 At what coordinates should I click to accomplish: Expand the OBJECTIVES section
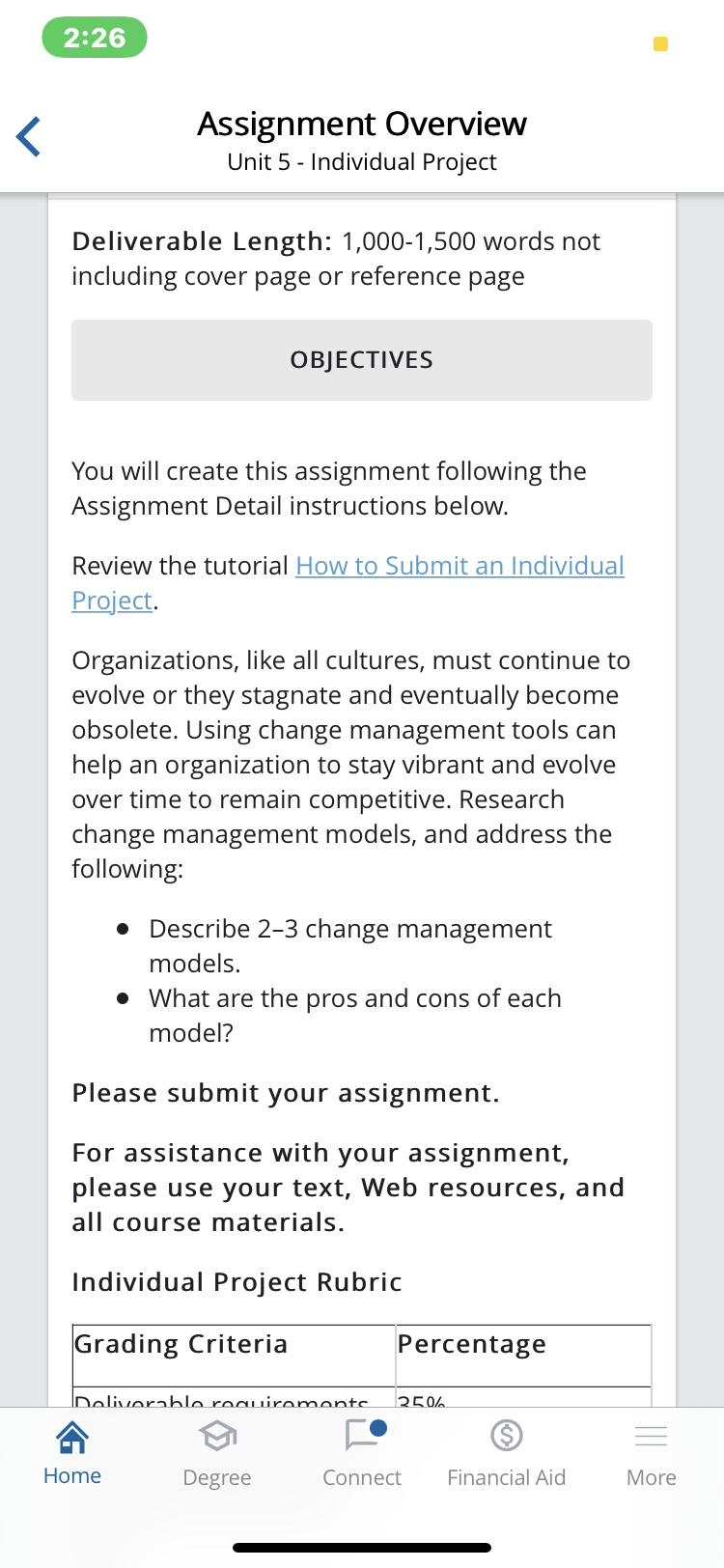coord(362,360)
